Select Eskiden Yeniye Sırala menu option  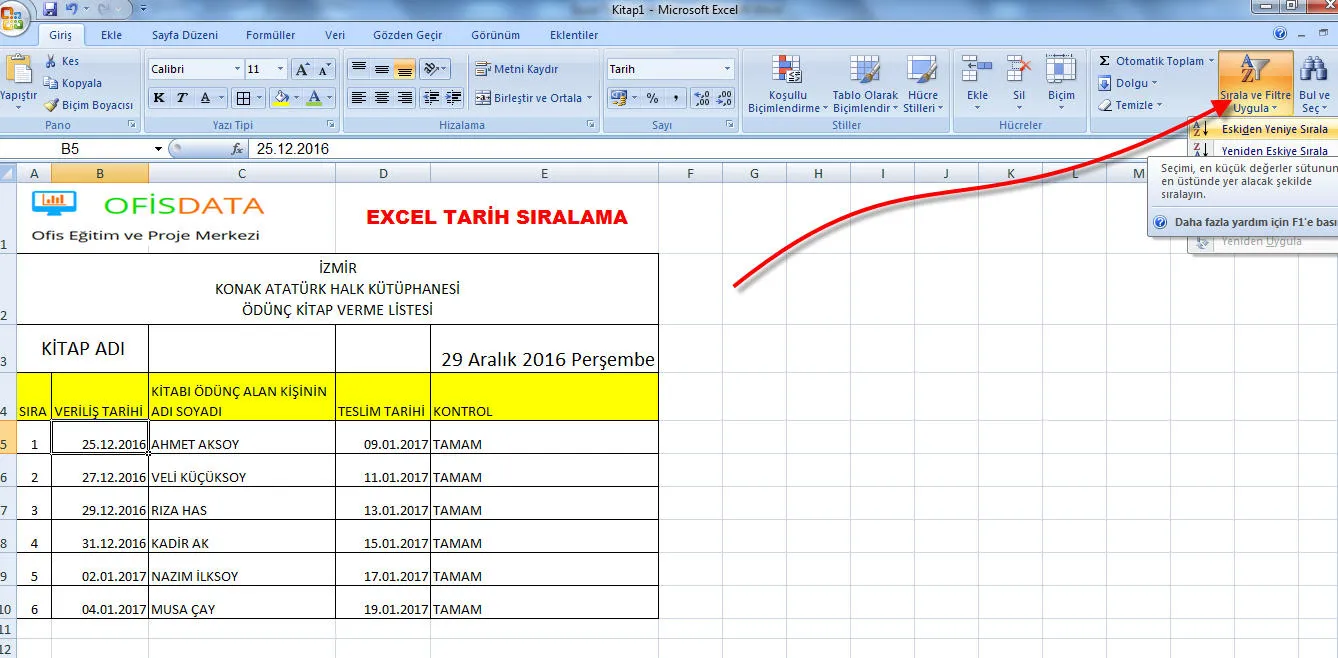[1273, 129]
